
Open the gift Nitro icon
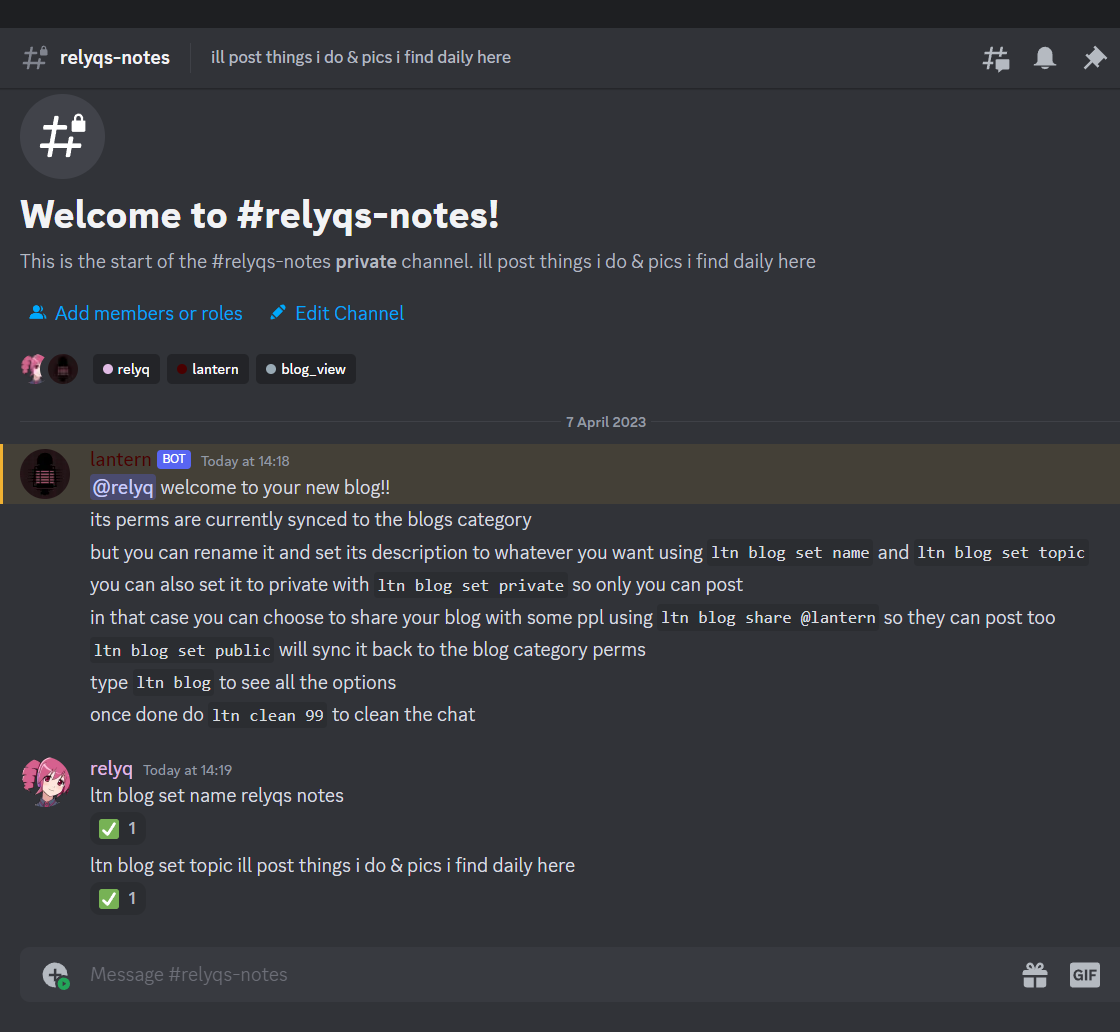tap(1034, 974)
